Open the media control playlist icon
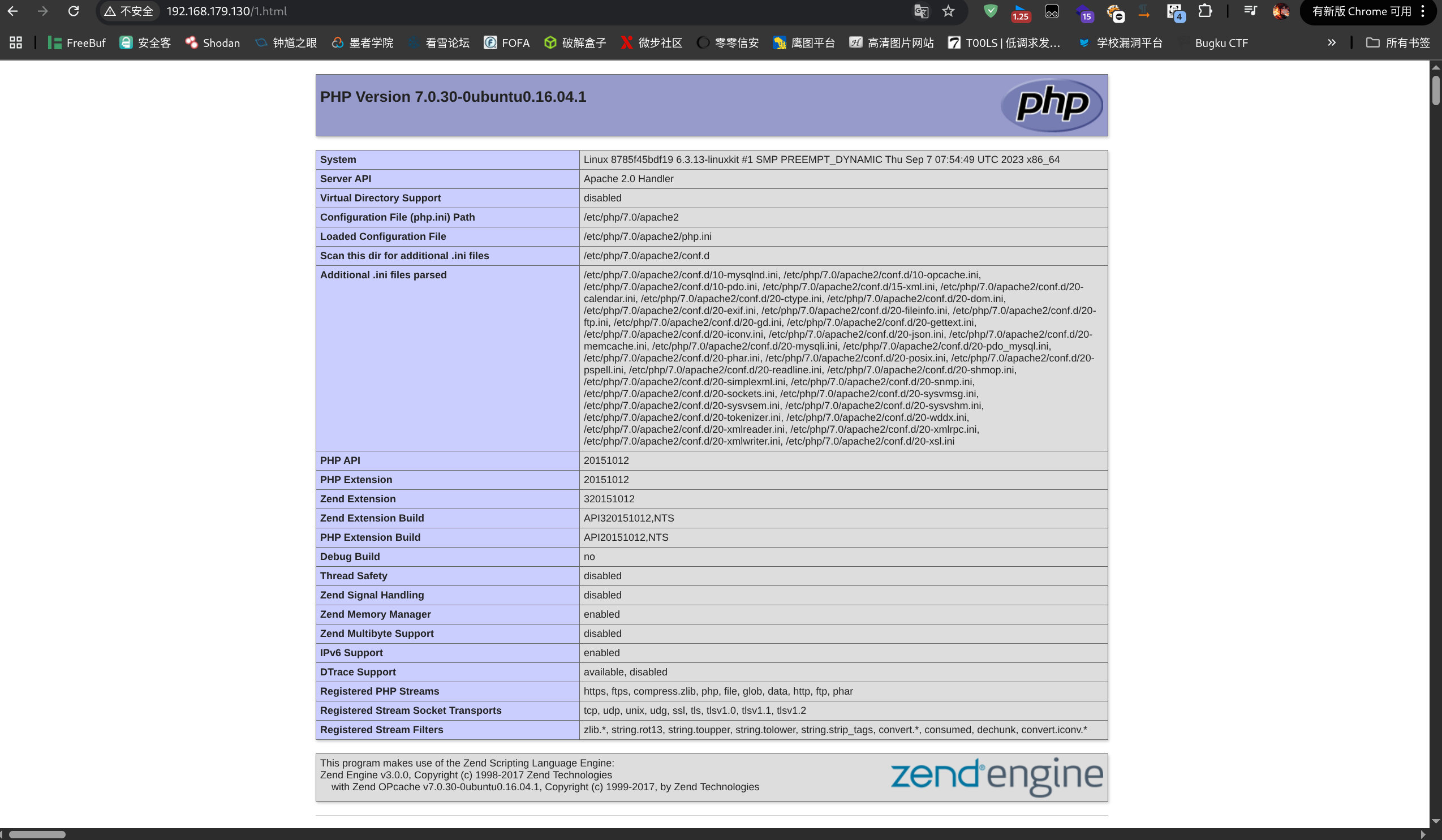Screen dimensions: 1442x840 [x=1250, y=11]
